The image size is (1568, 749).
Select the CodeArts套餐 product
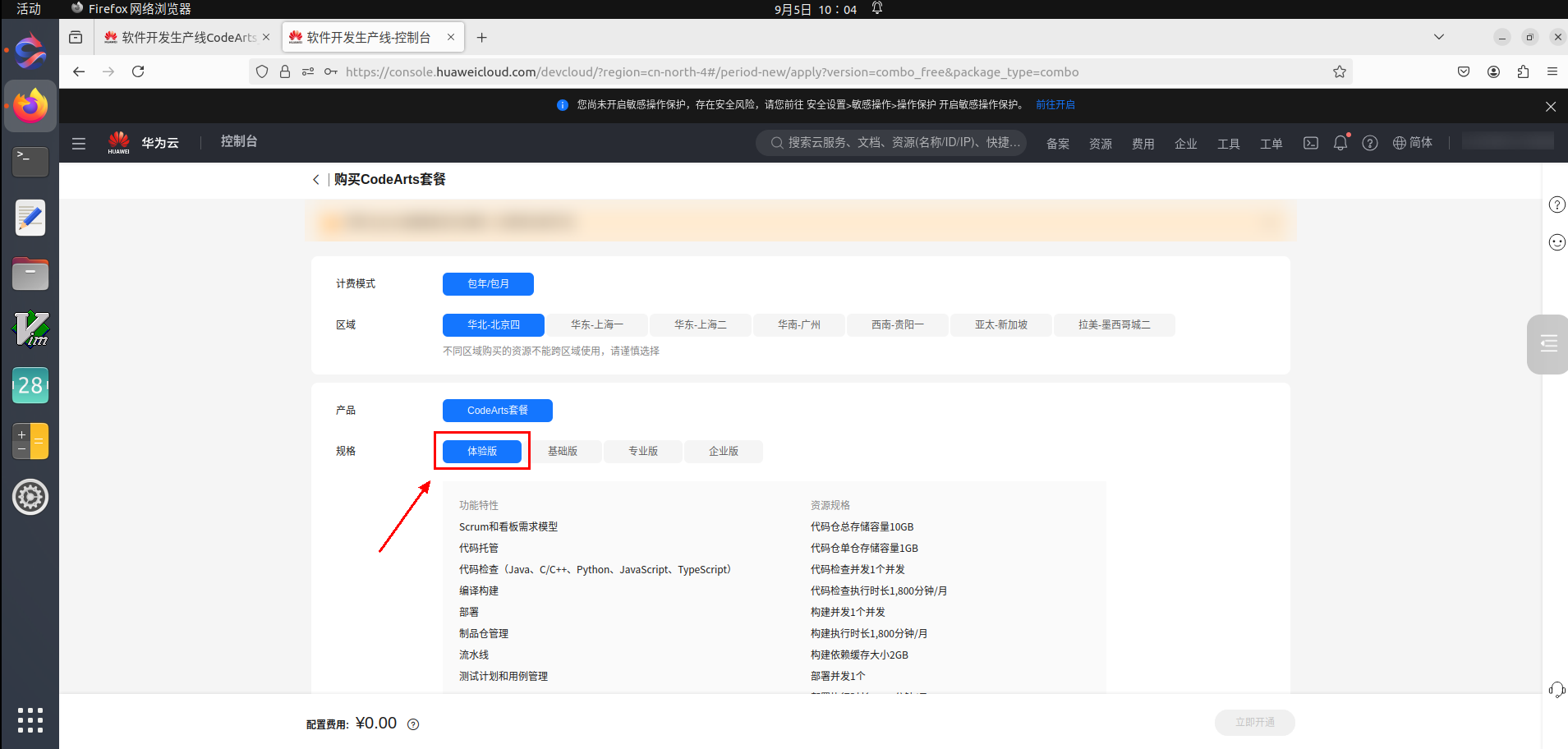tap(498, 411)
